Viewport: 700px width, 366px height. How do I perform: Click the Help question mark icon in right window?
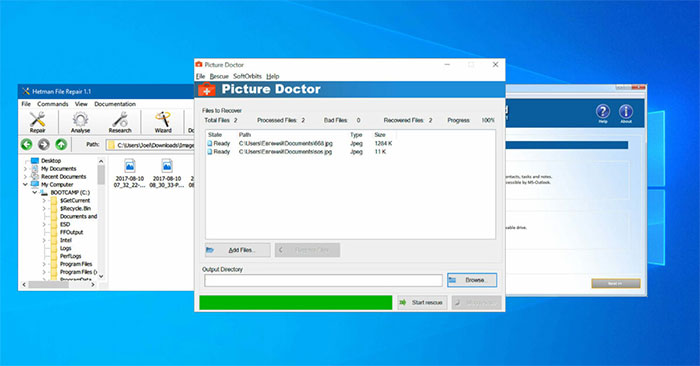click(x=603, y=113)
